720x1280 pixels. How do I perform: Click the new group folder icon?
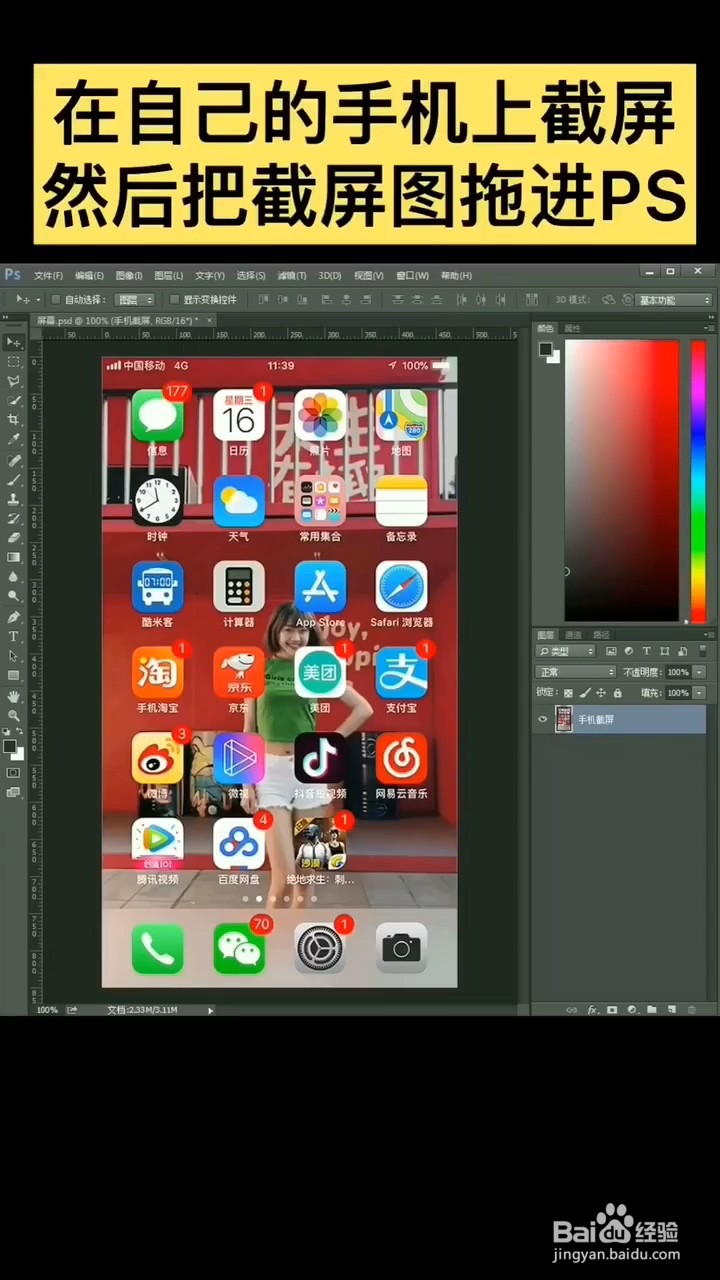pos(652,1010)
